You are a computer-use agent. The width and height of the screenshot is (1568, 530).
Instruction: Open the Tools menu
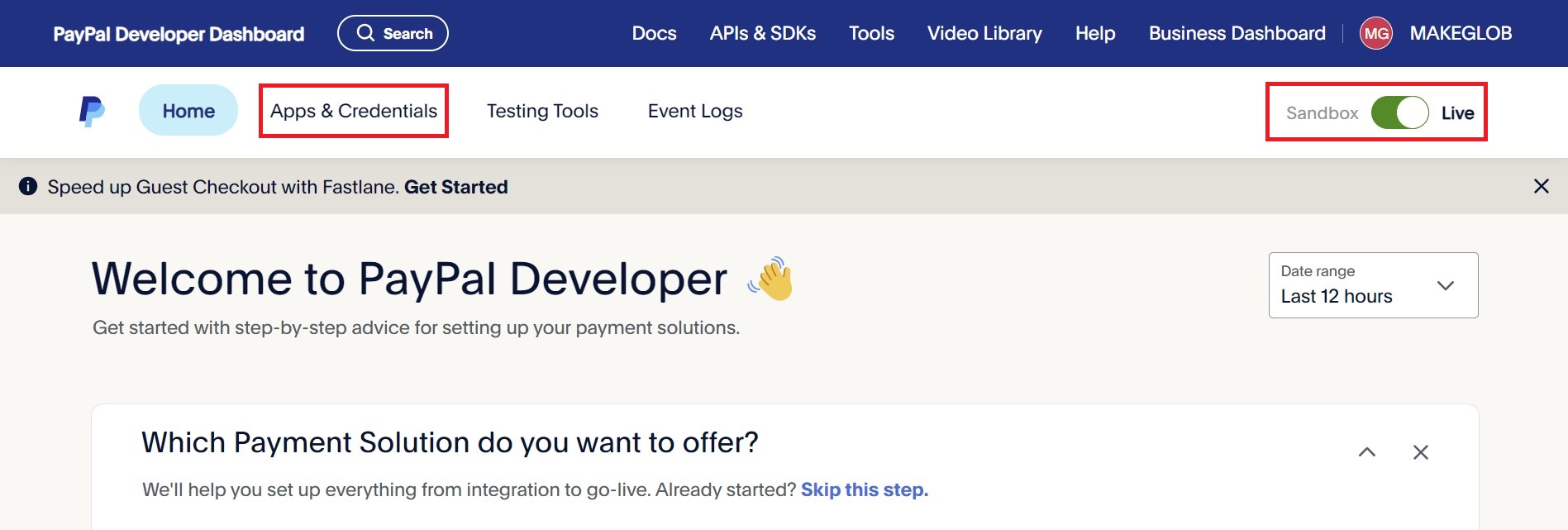(x=871, y=34)
